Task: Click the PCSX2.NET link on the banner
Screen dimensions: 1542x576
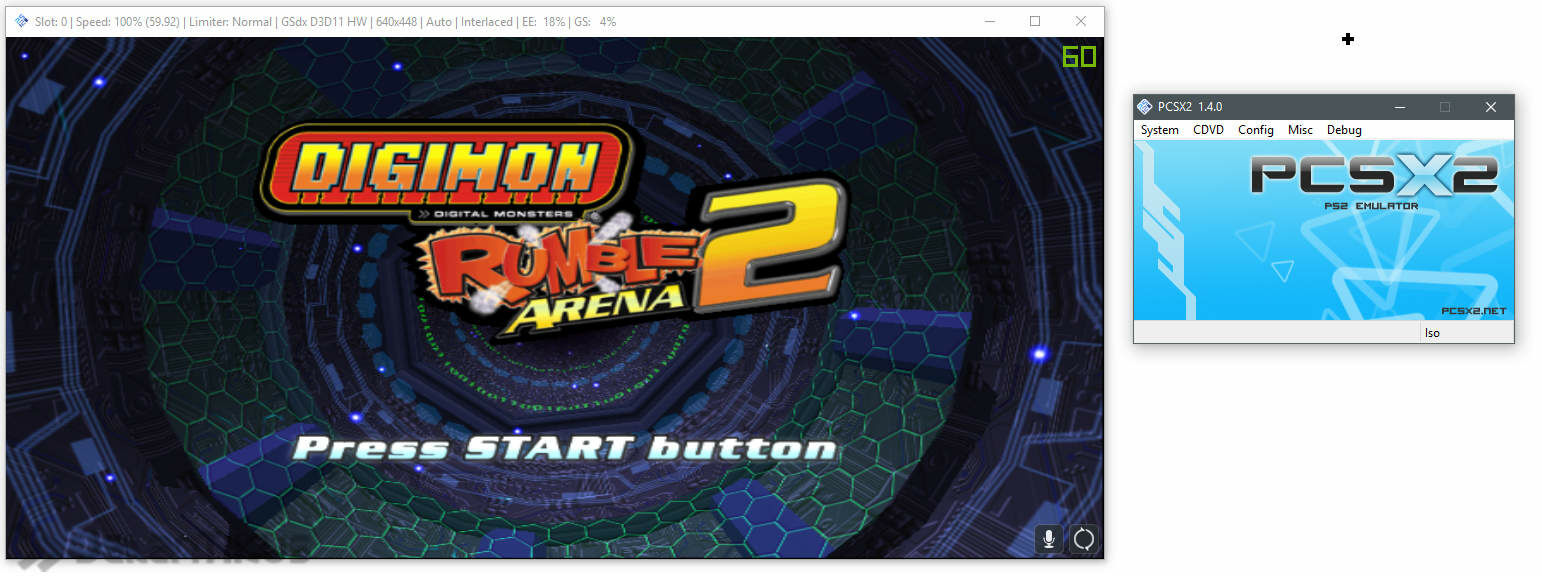Action: coord(1474,311)
